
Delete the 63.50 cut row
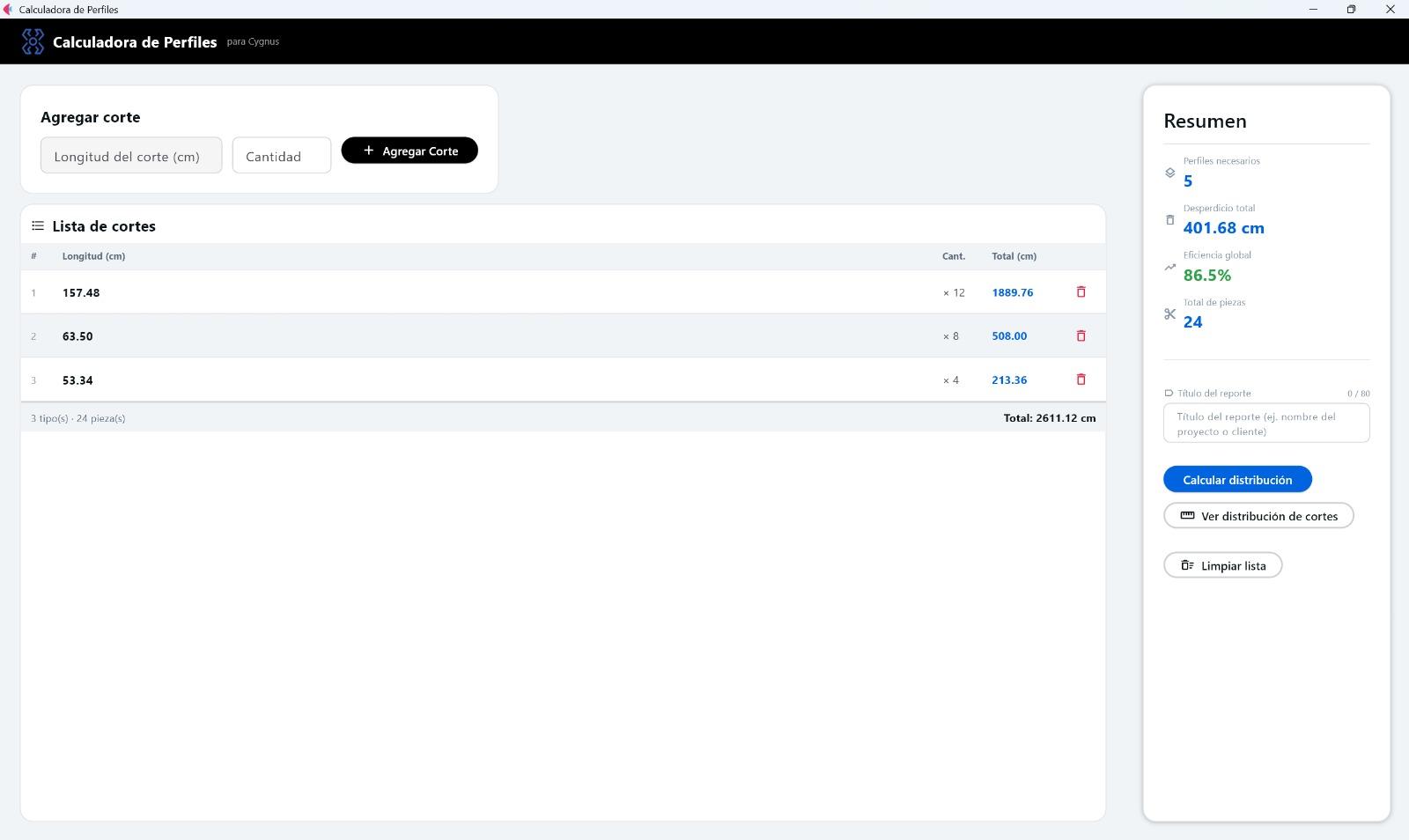point(1081,335)
